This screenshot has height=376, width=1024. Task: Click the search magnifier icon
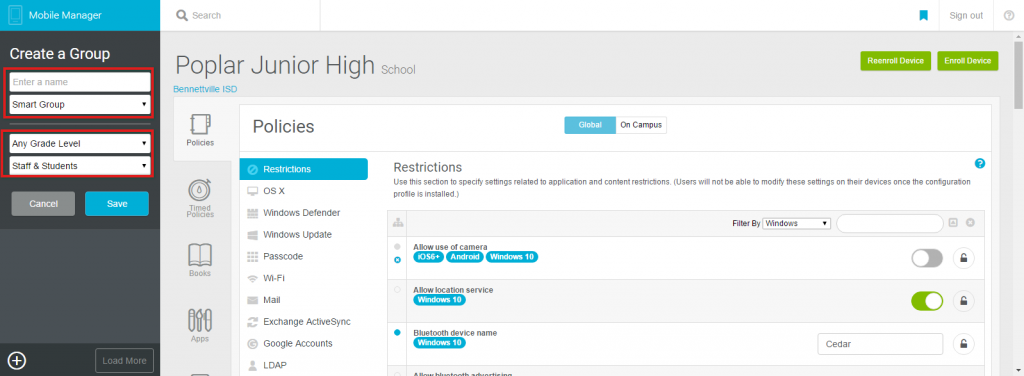(x=182, y=15)
